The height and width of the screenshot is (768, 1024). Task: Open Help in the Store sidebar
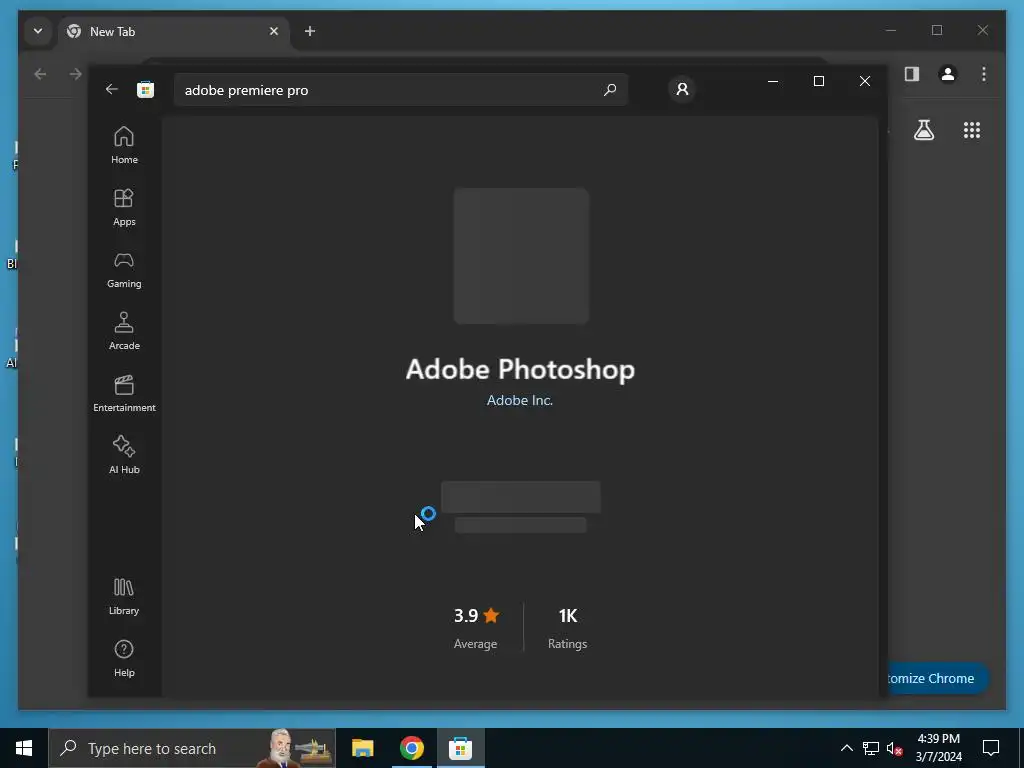[124, 658]
